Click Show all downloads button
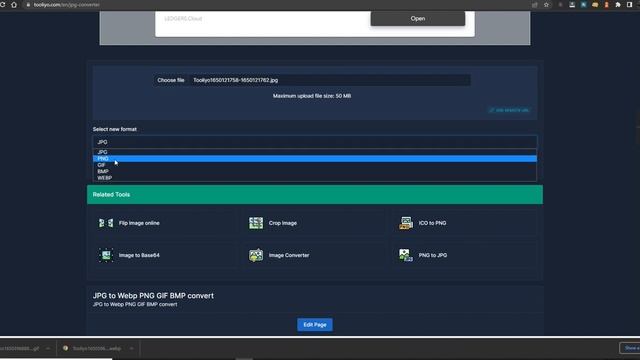 click(x=630, y=348)
